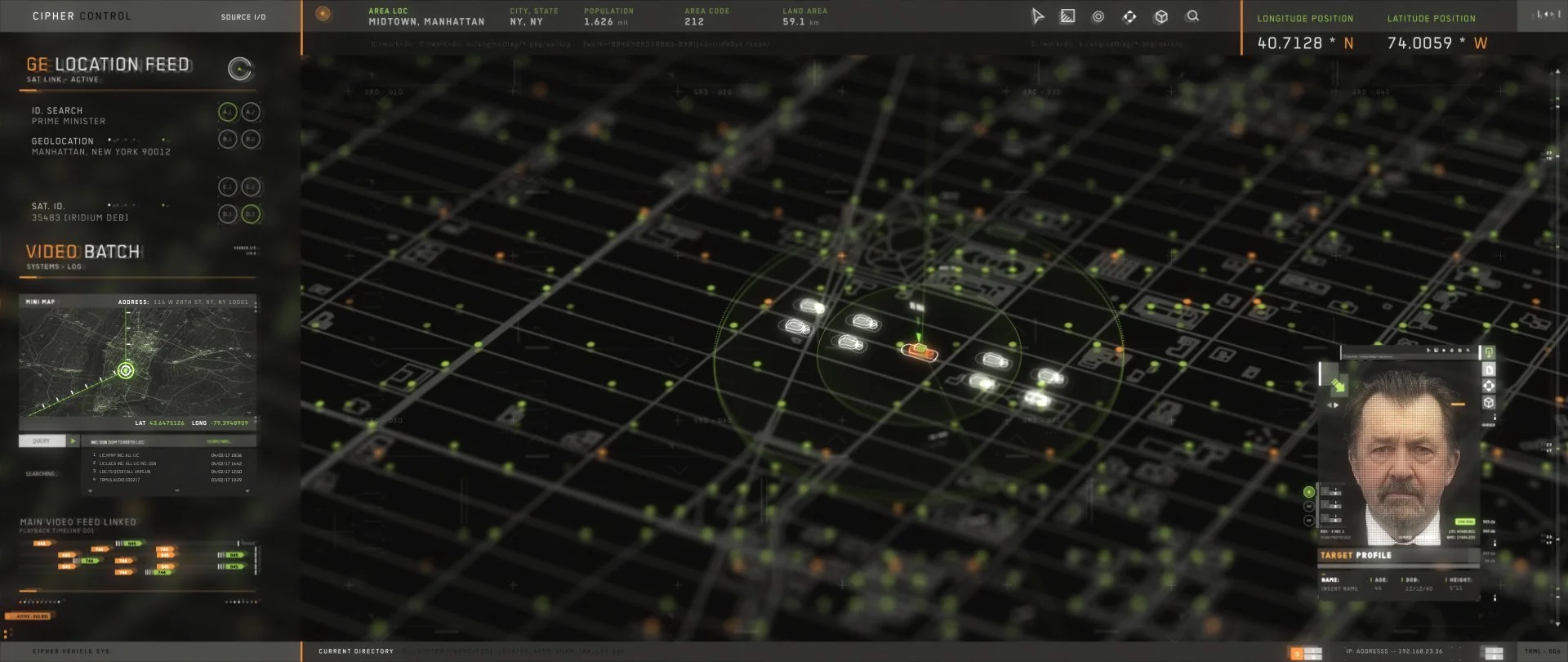The width and height of the screenshot is (1568, 662).
Task: Click the green play button beside QUERY
Action: pos(73,441)
